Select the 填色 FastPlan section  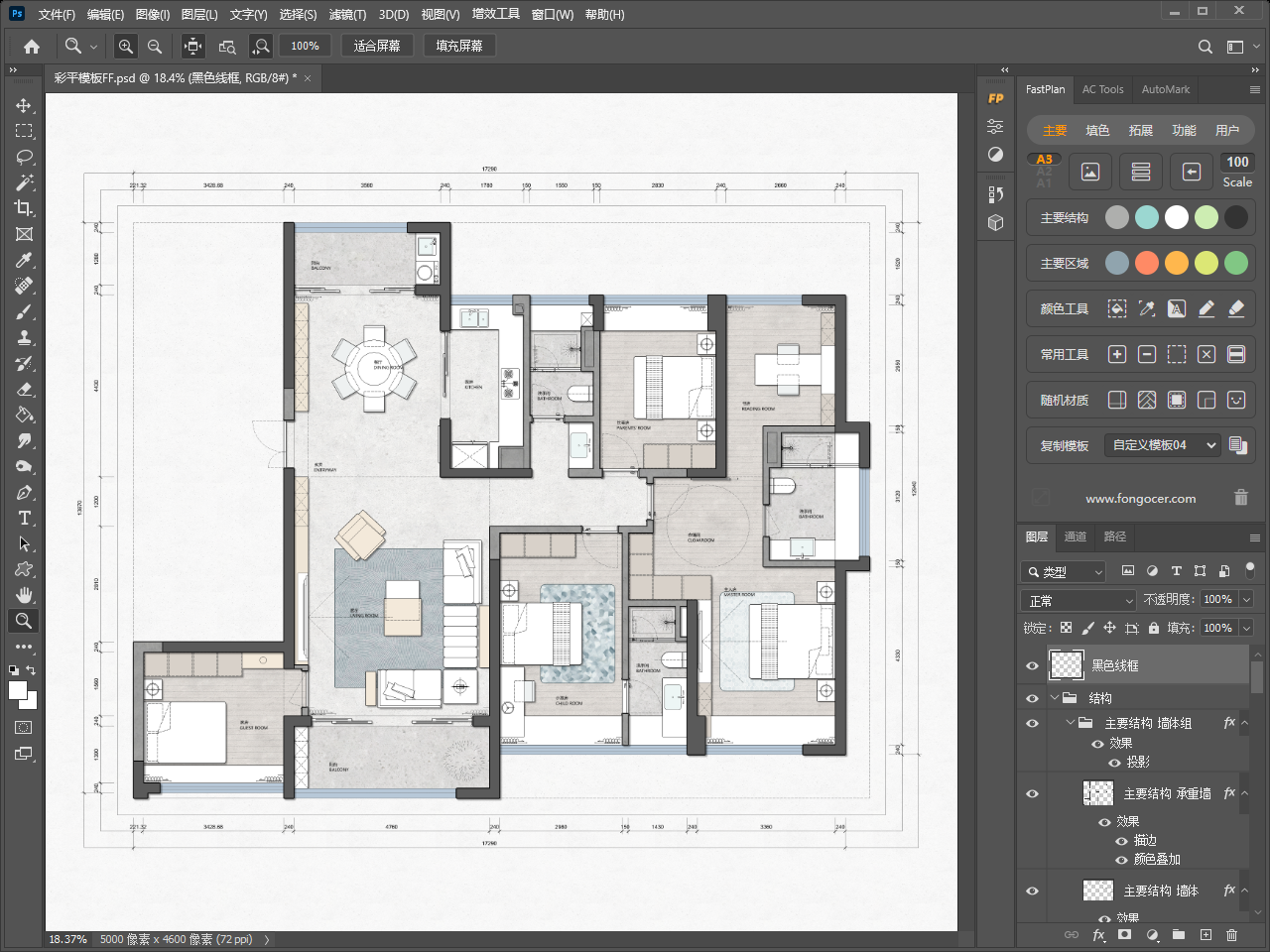pos(1097,130)
